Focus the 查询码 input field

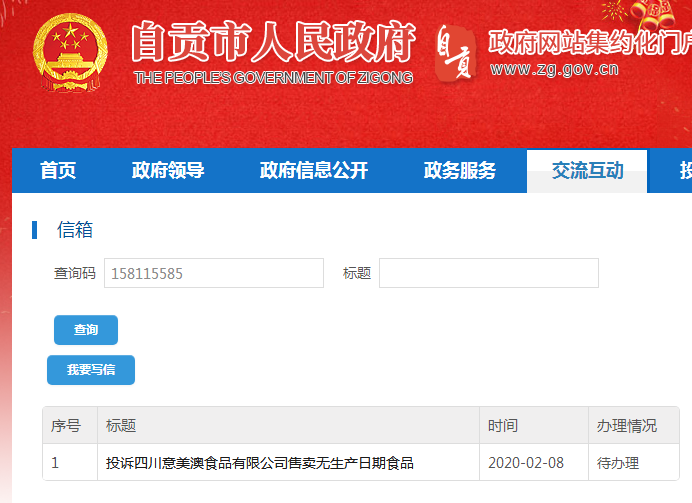point(214,273)
